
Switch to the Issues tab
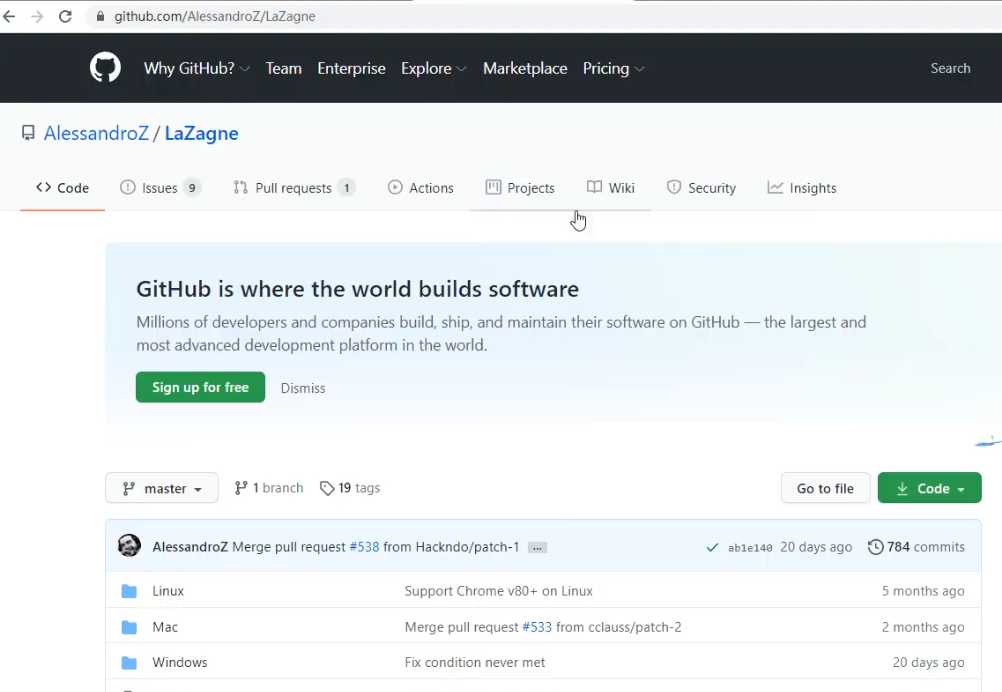(x=159, y=188)
